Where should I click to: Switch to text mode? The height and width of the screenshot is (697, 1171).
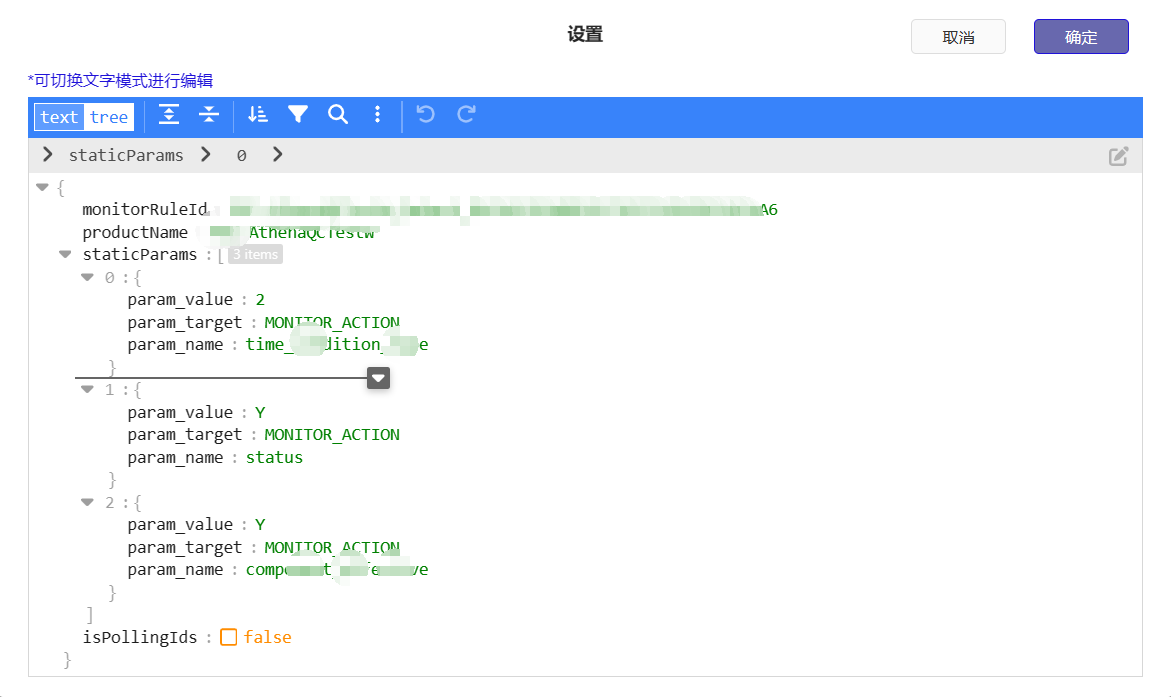click(x=59, y=117)
